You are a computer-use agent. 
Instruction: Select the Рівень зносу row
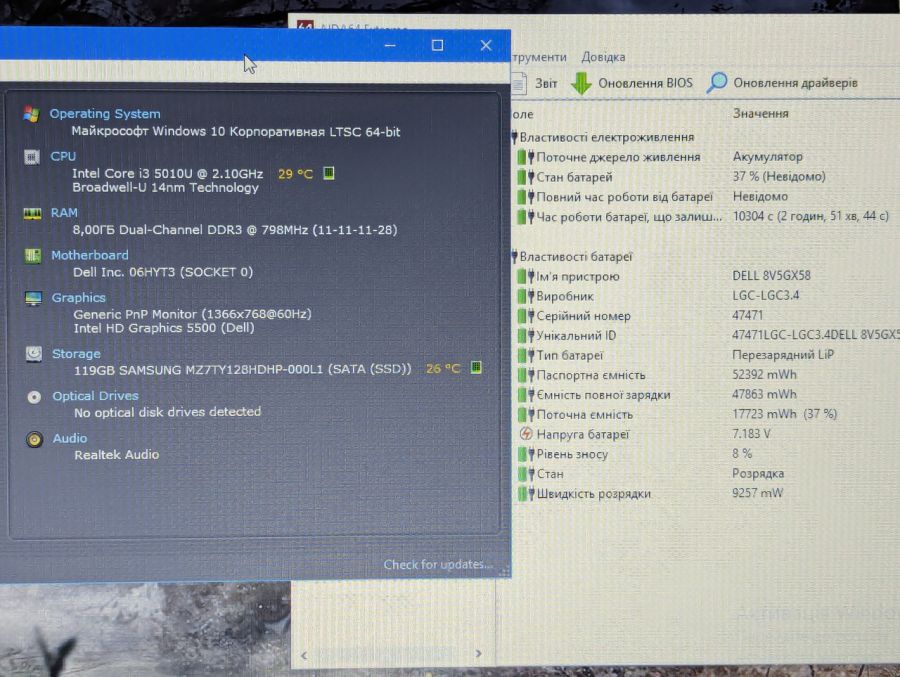pyautogui.click(x=635, y=454)
